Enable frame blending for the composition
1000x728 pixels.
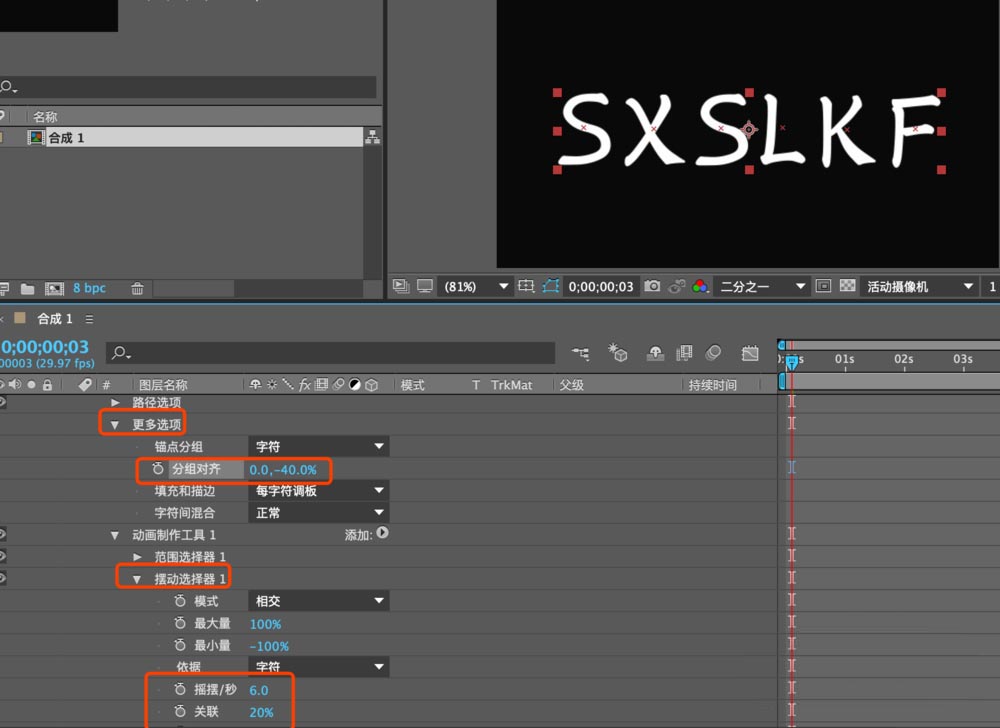[684, 353]
